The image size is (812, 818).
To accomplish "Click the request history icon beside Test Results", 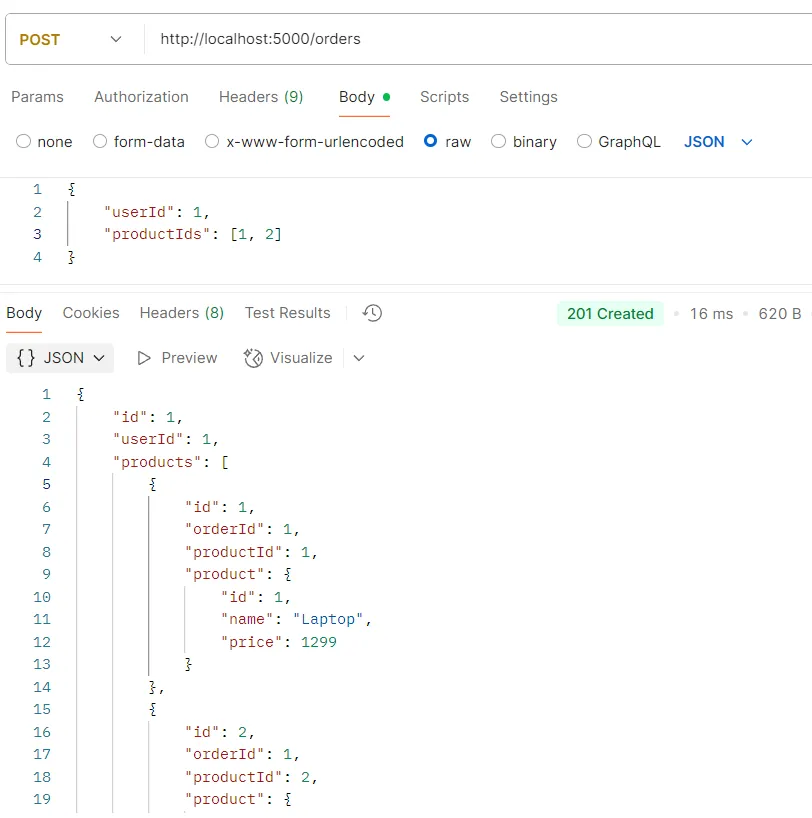I will click(x=371, y=313).
